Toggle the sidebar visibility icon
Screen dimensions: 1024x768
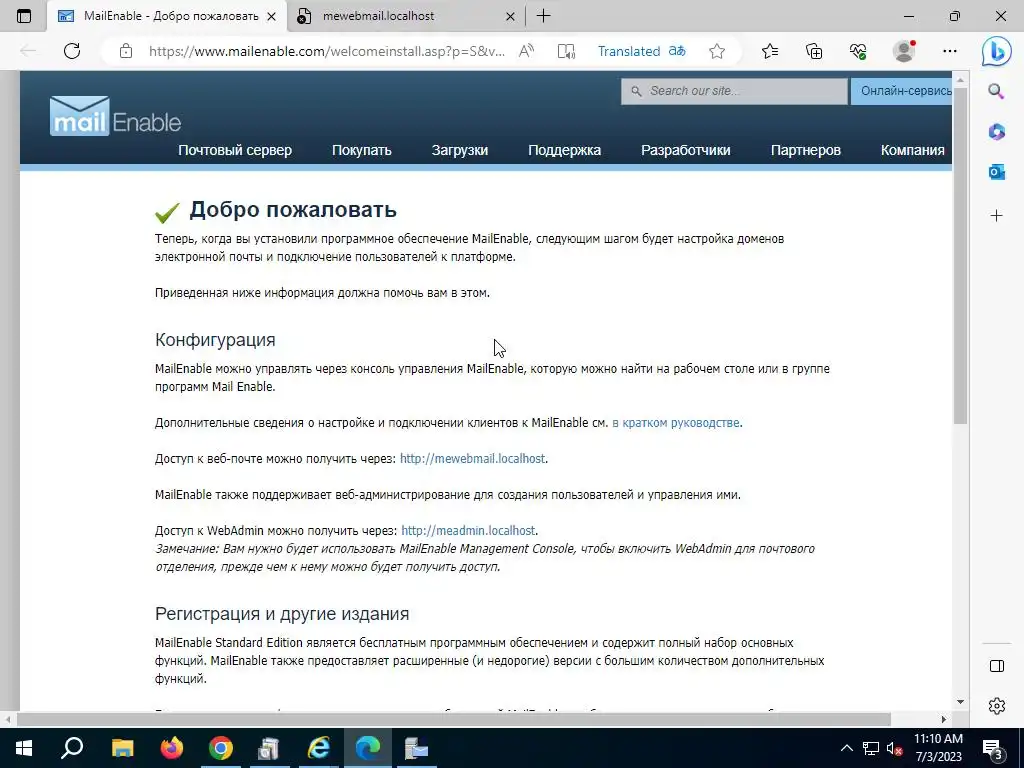coord(997,666)
